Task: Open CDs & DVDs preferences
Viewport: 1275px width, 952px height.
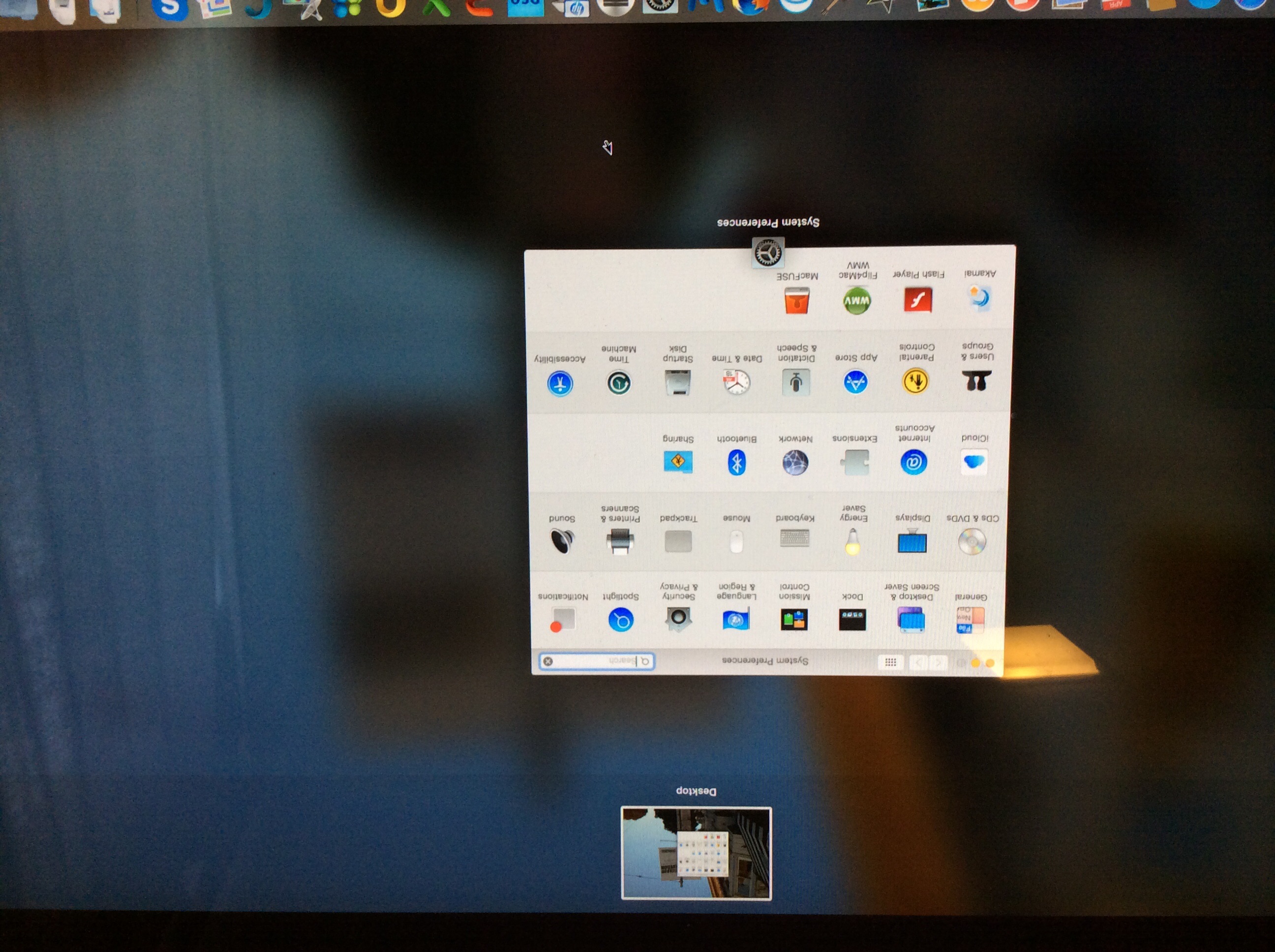Action: pos(972,542)
